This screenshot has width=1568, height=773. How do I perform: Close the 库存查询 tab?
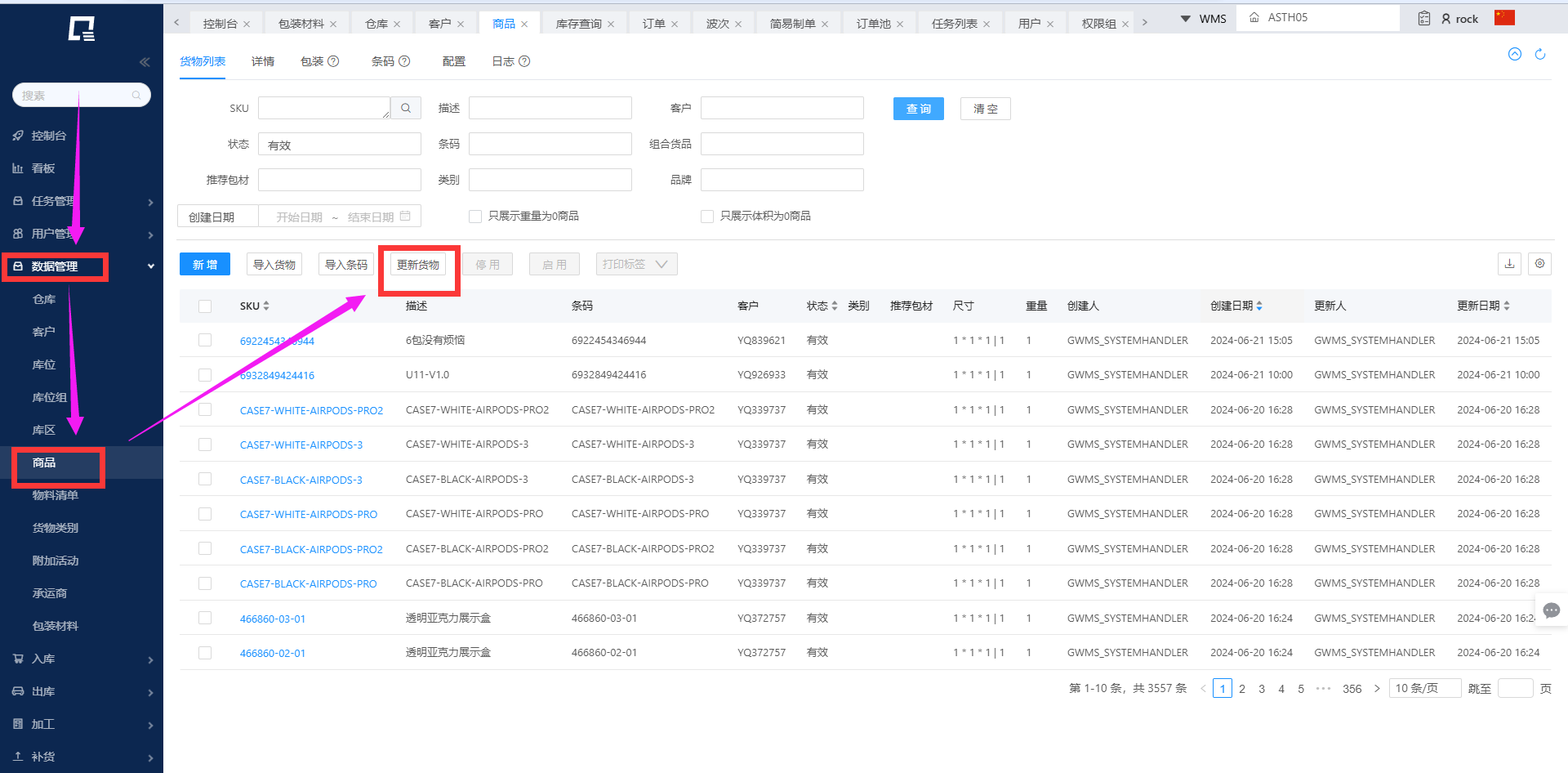(611, 25)
